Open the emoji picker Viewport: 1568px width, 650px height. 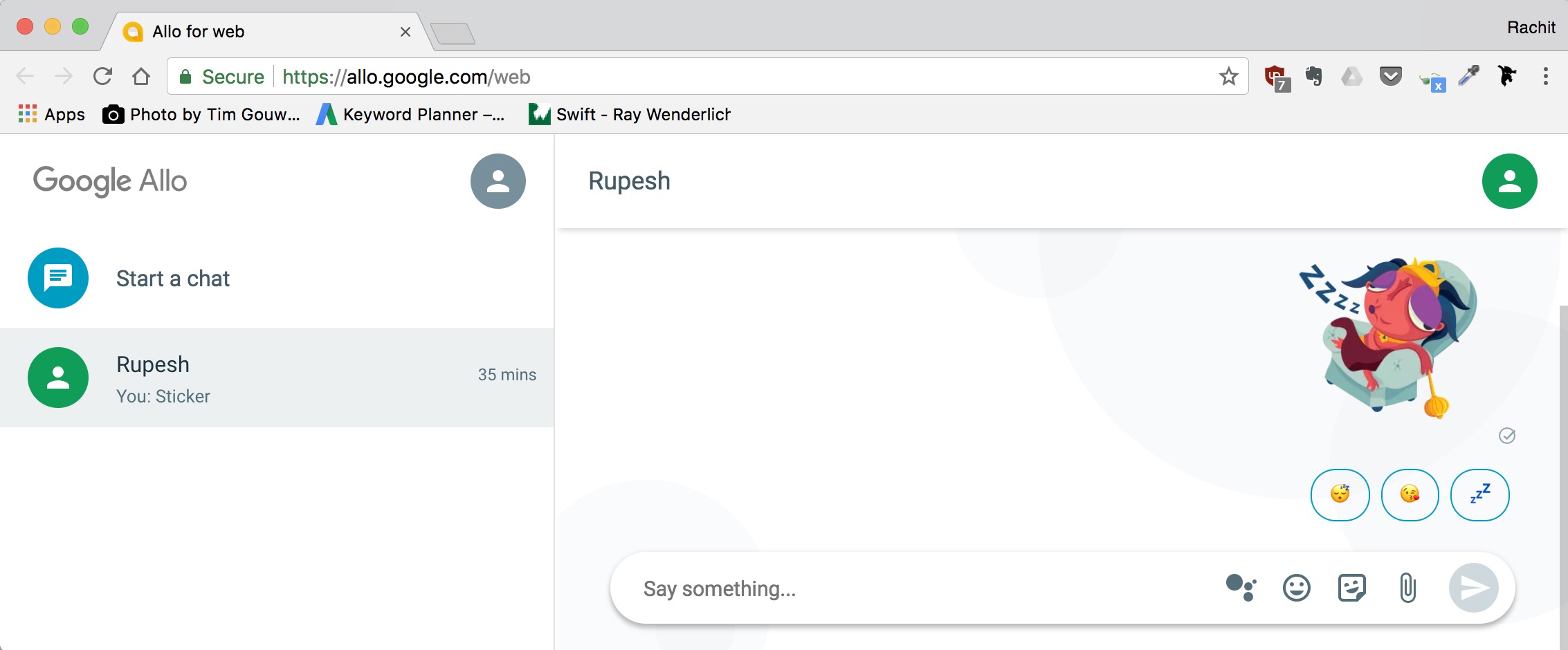click(x=1295, y=588)
